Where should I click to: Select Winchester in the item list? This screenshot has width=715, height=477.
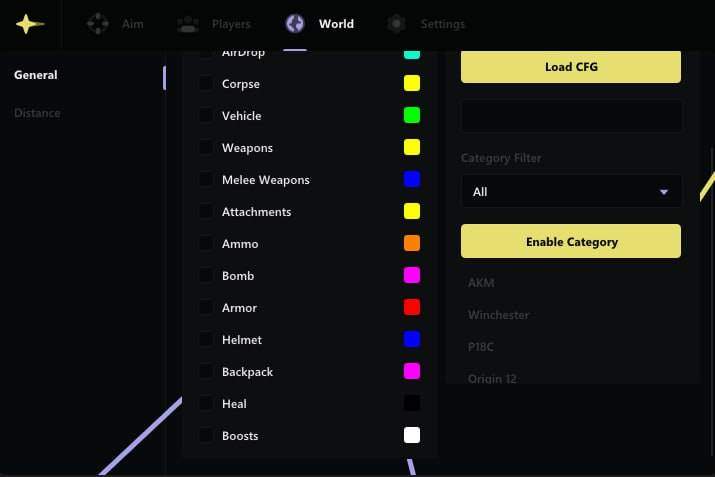tap(498, 315)
